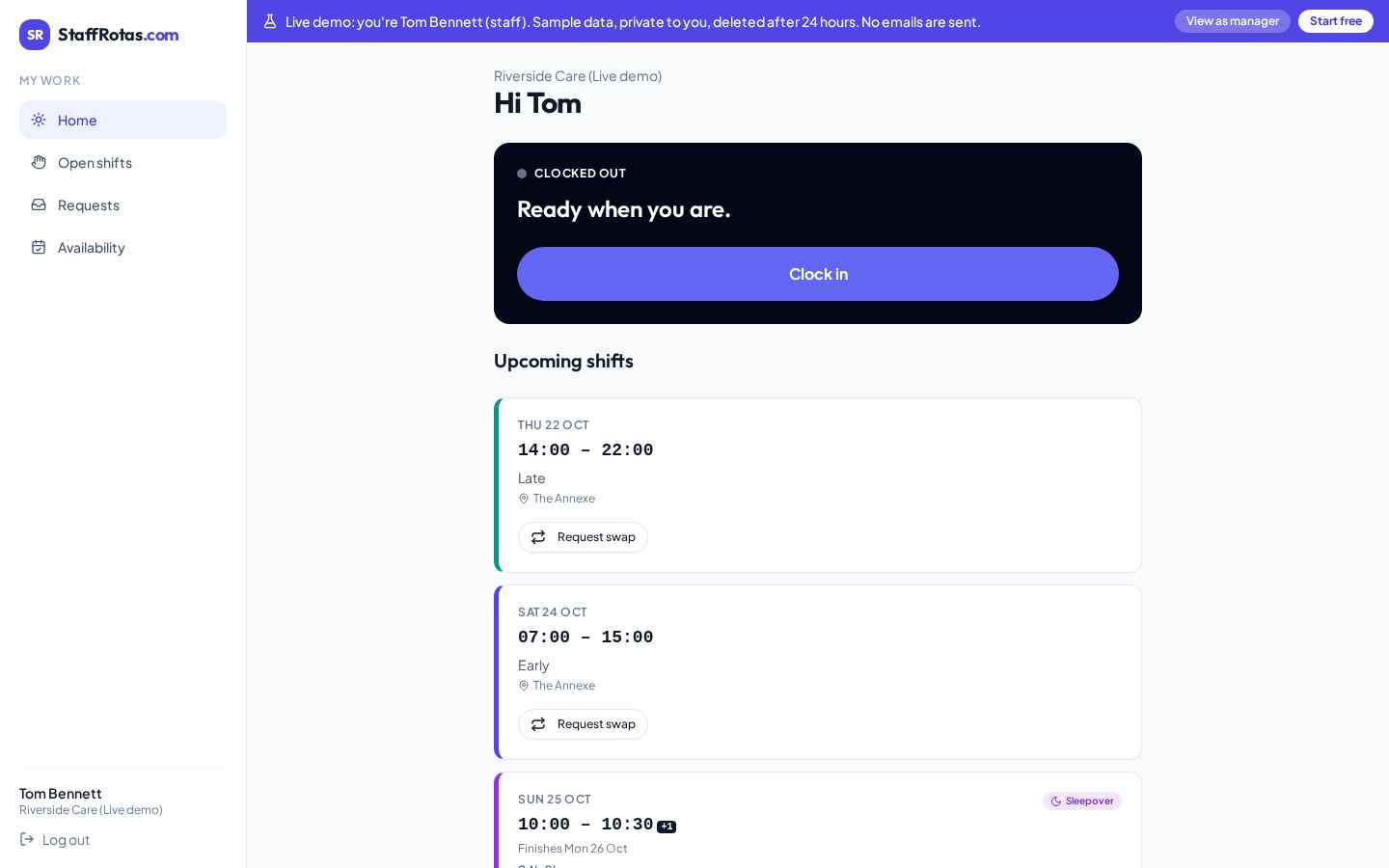Clock in for your shift
Viewport: 1389px width, 868px height.
tap(818, 274)
